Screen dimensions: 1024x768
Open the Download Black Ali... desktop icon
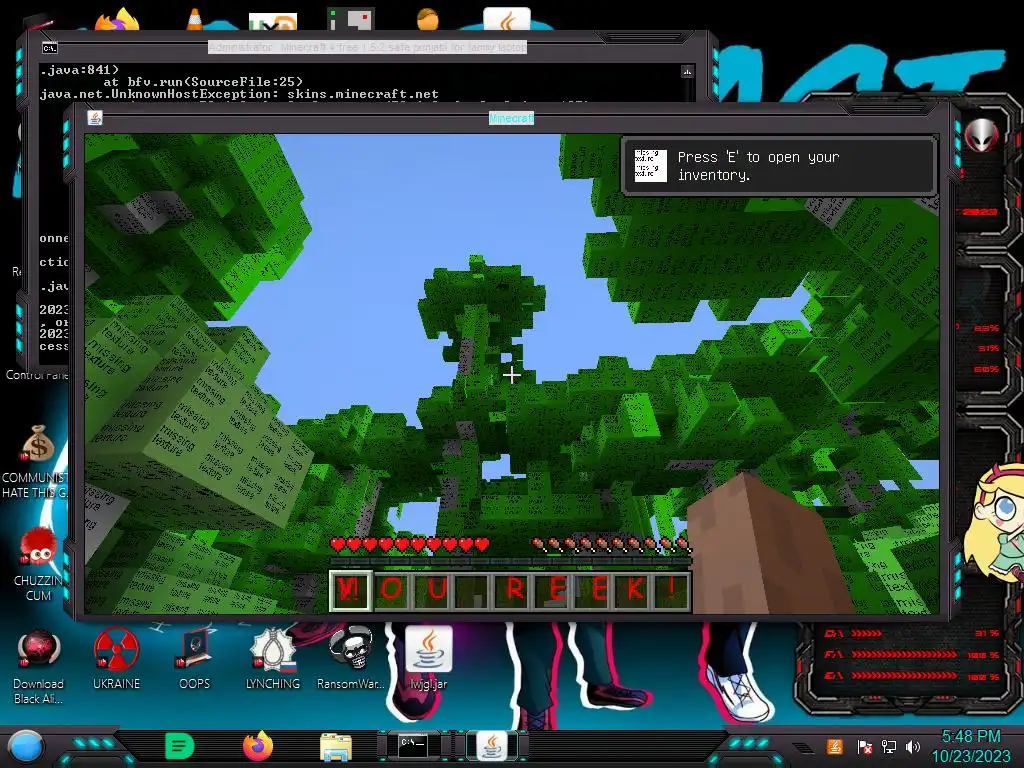(x=38, y=666)
